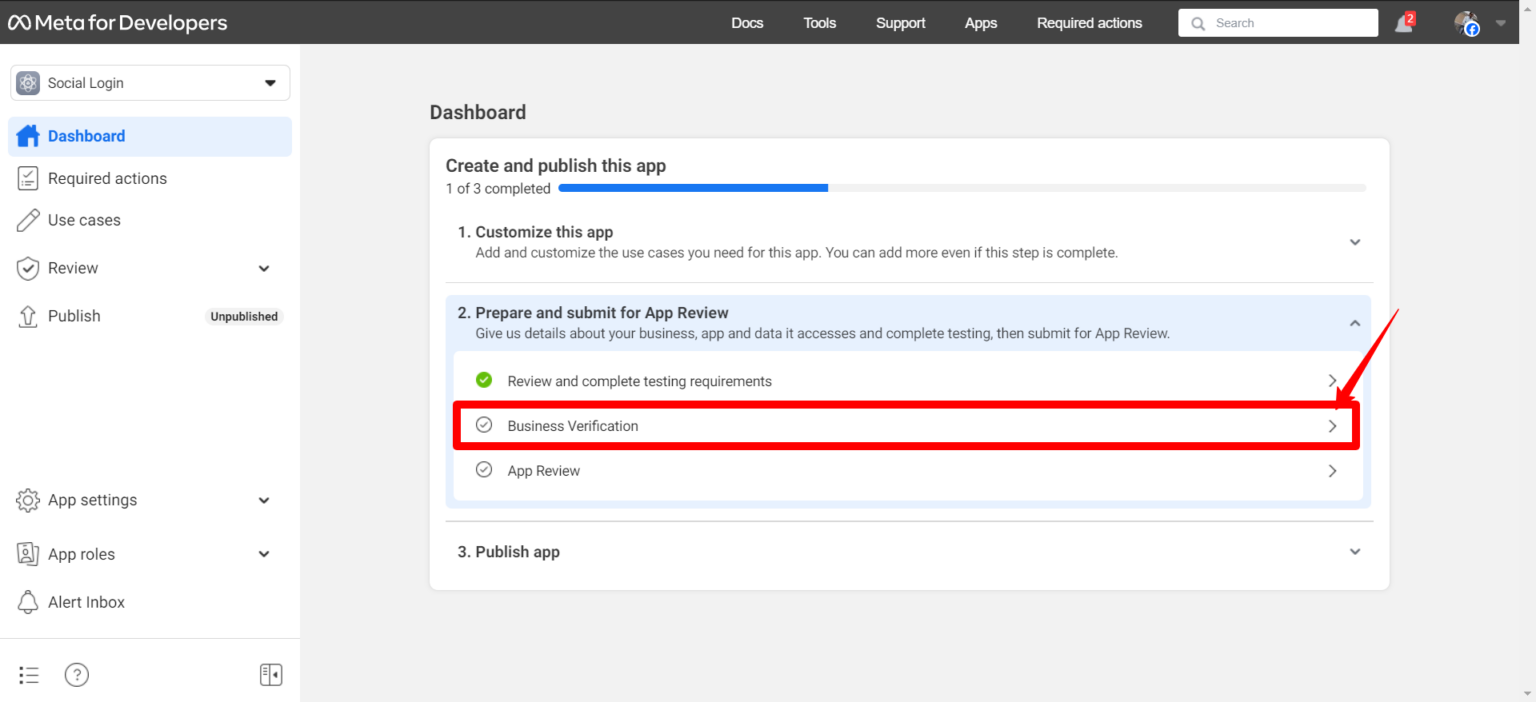Select Tools in the top navigation
The width and height of the screenshot is (1536, 702).
click(819, 22)
